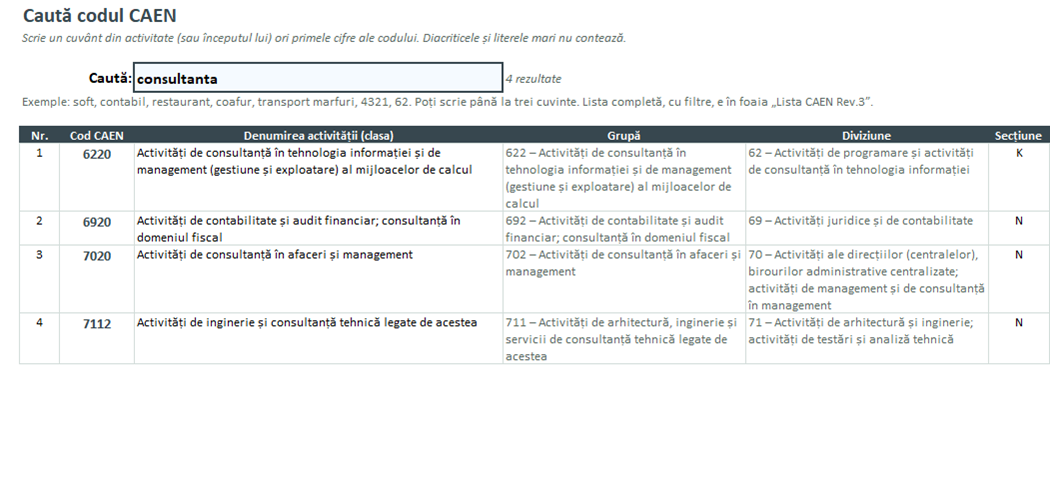Viewport: 1050px width, 504px height.
Task: Click row number 3 cell
Action: [40, 279]
